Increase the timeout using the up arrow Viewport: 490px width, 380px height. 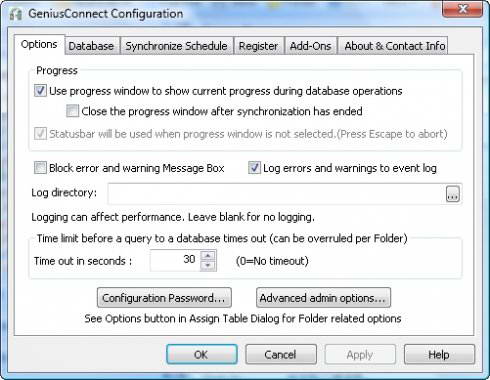tap(208, 255)
